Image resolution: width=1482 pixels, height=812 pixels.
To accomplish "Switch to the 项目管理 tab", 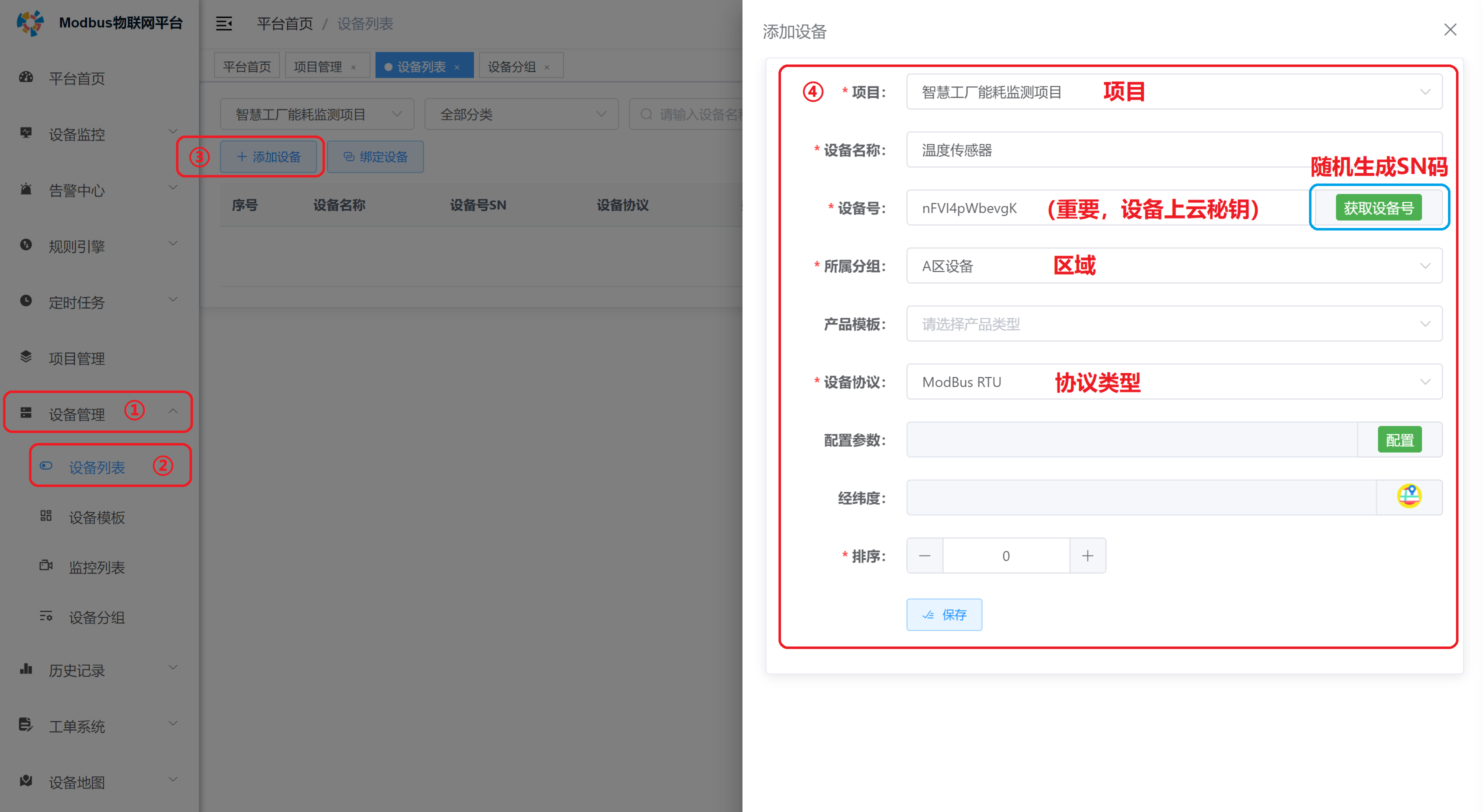I will pos(327,66).
